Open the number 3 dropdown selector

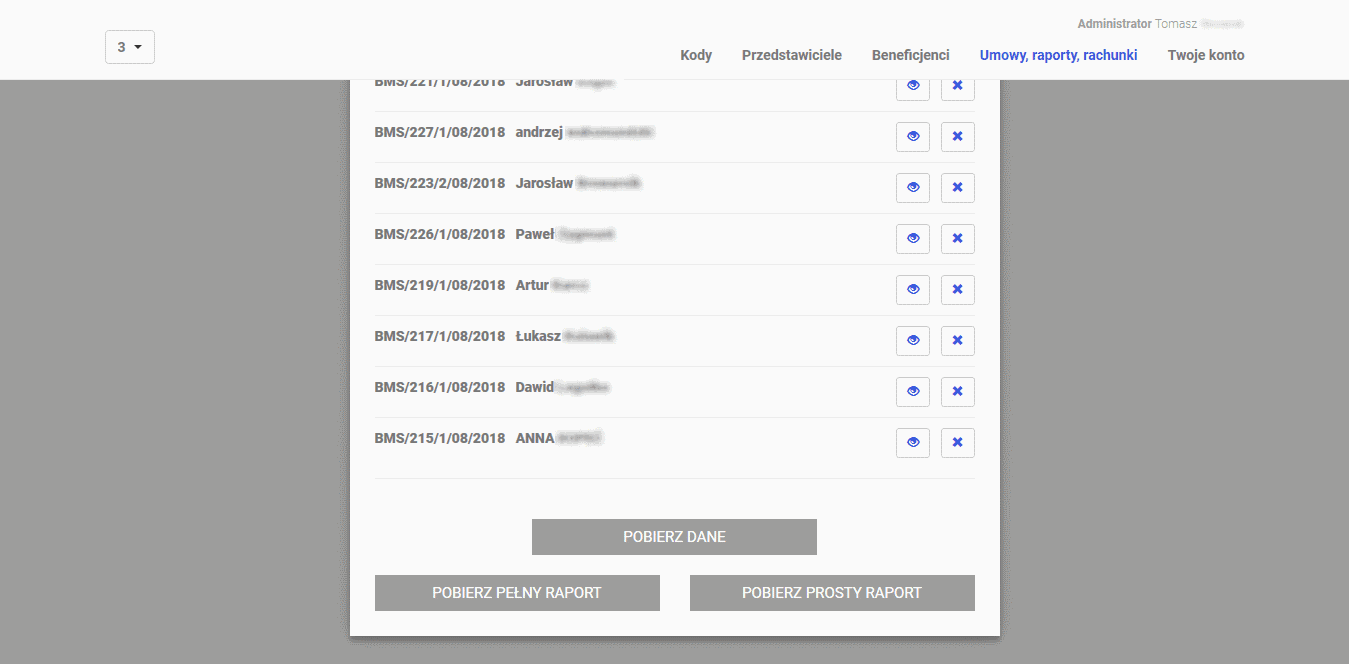coord(130,47)
